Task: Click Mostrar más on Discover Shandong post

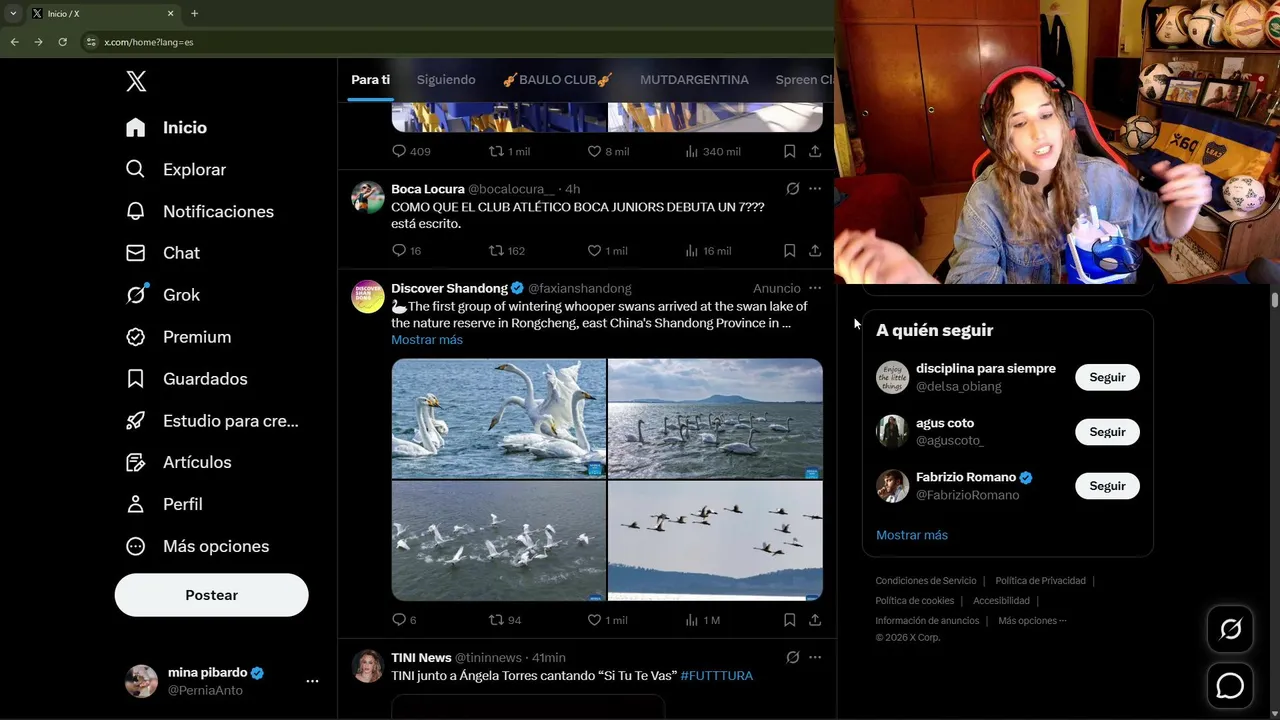Action: tap(427, 340)
